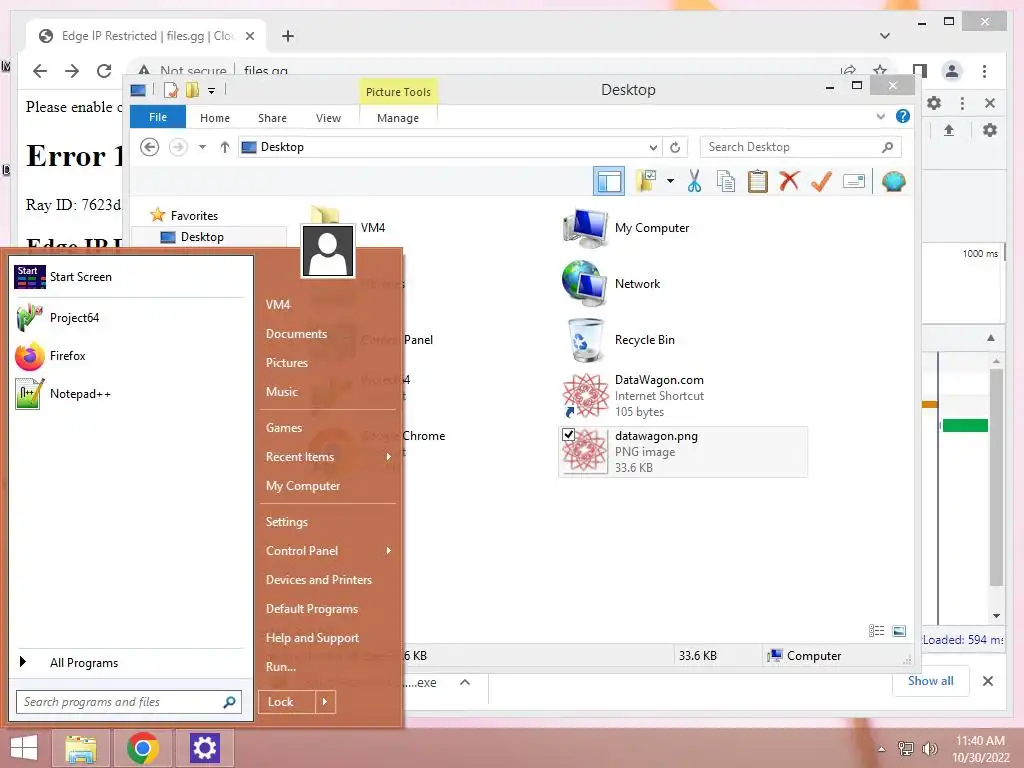Viewport: 1024px width, 768px height.
Task: Click the Classic Shell settings shell icon
Action: coord(893,181)
